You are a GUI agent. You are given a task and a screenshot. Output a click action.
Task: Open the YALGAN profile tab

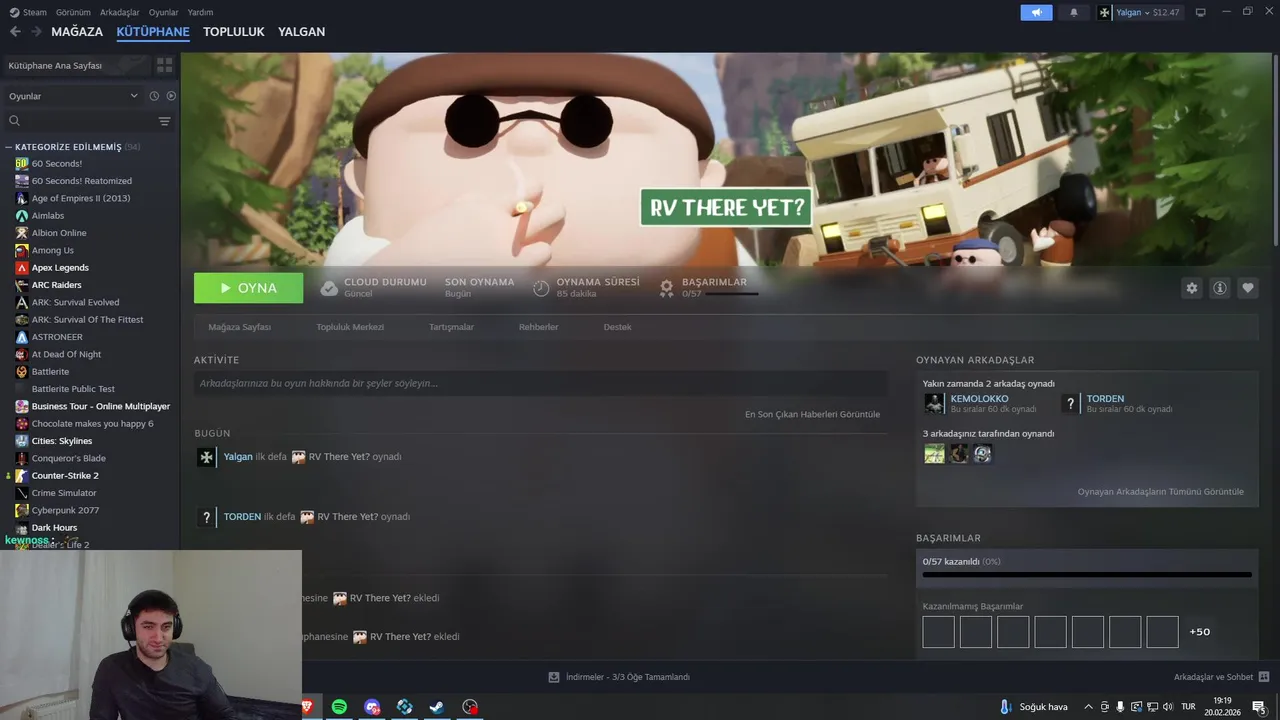pyautogui.click(x=301, y=31)
